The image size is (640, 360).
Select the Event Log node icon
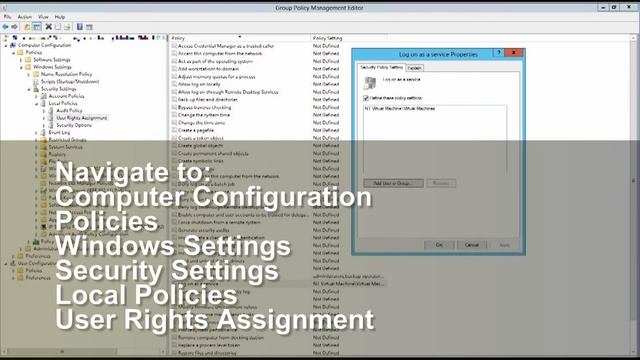43,133
